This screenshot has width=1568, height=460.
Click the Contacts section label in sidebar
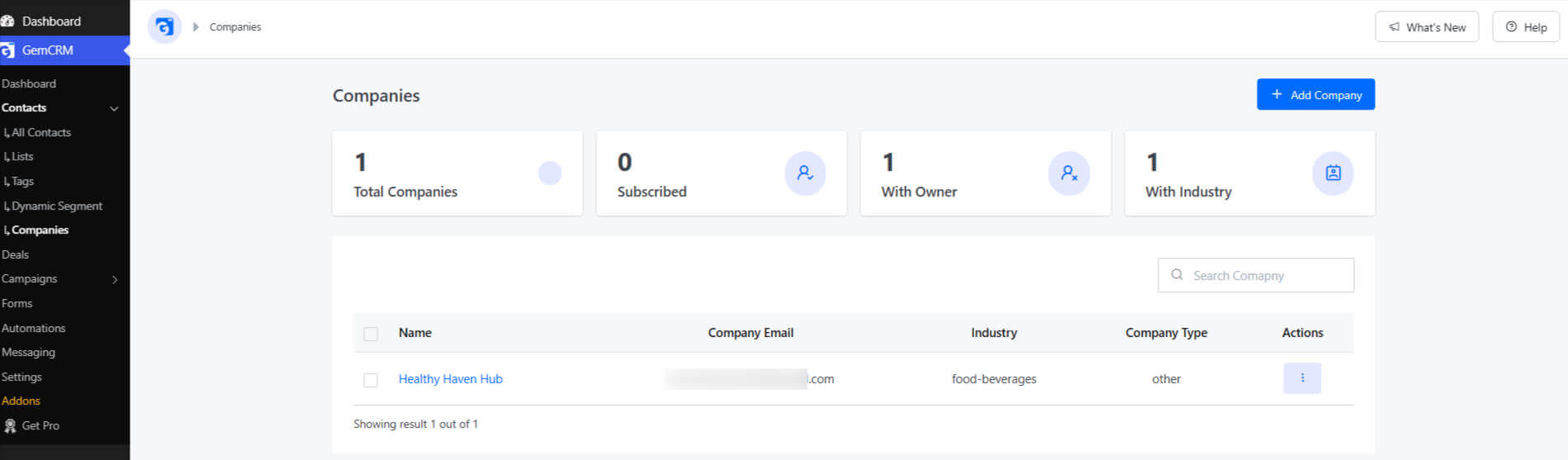click(x=24, y=107)
